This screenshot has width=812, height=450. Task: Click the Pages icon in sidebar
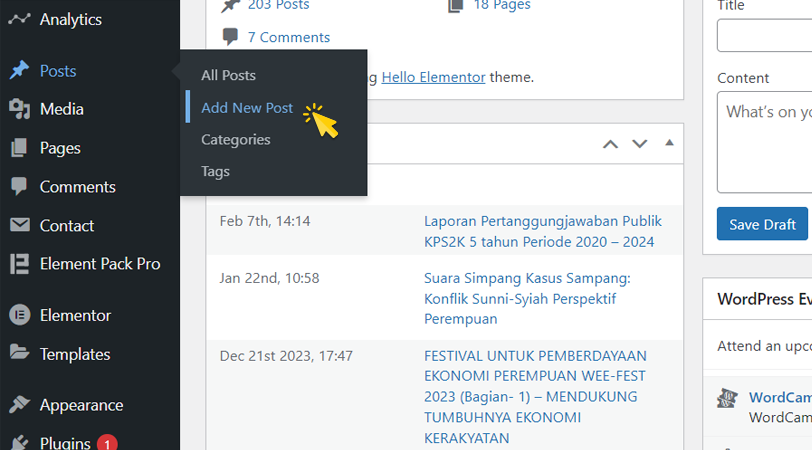coord(19,148)
